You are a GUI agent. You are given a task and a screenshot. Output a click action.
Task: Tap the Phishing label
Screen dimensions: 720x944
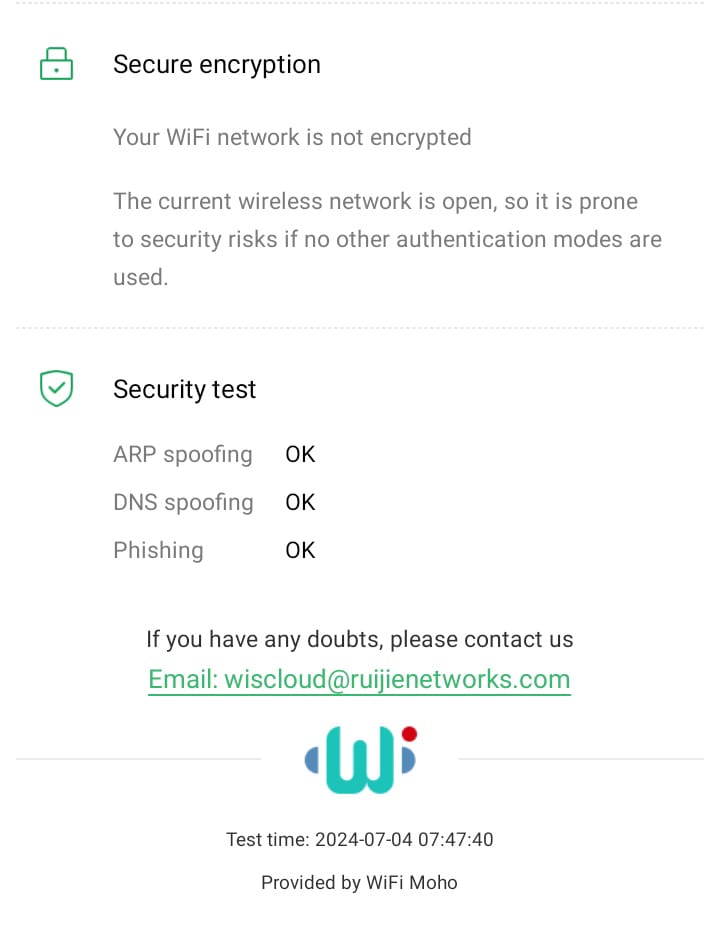click(158, 550)
